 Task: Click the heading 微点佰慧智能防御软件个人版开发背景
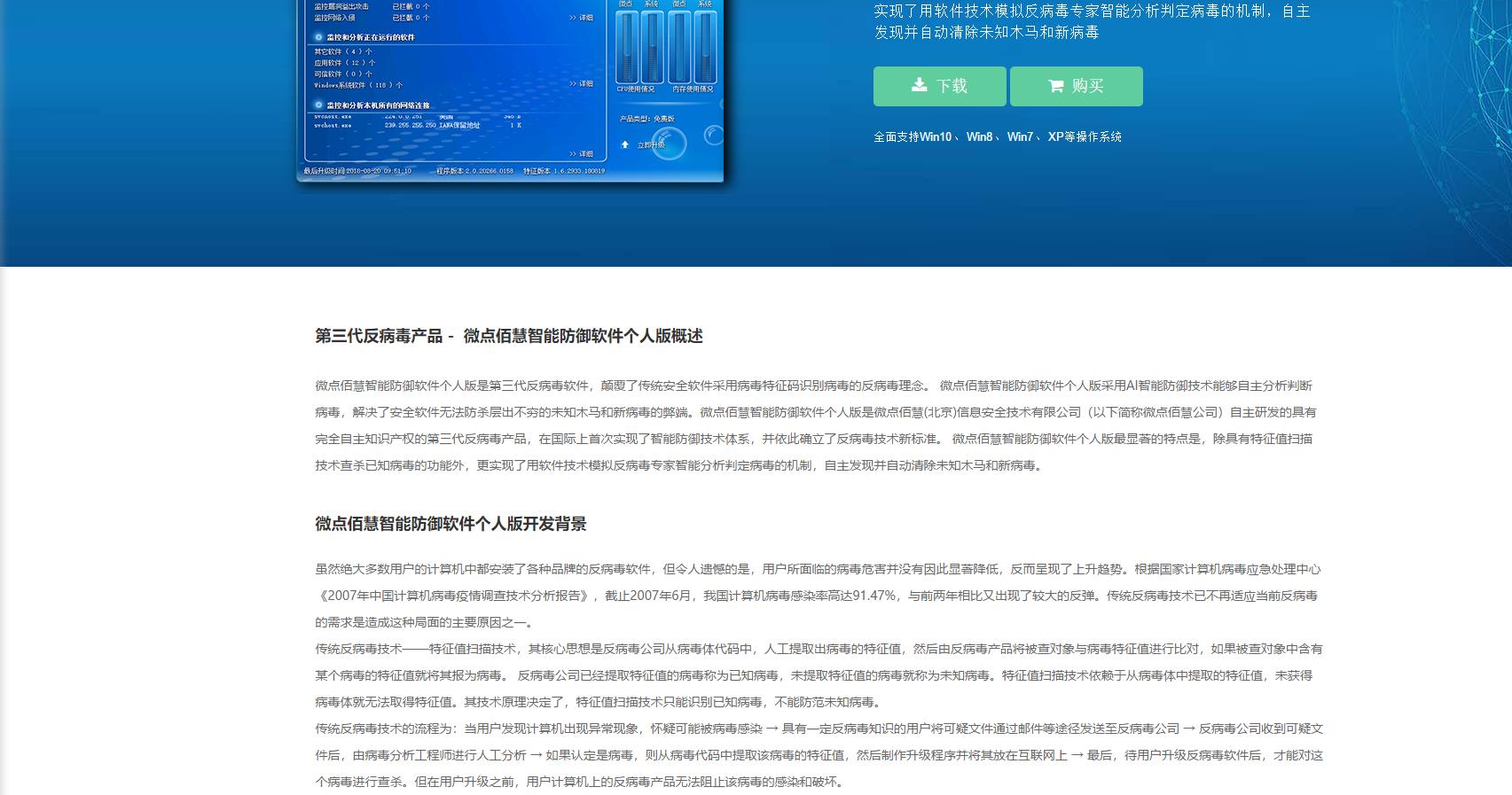(x=450, y=524)
